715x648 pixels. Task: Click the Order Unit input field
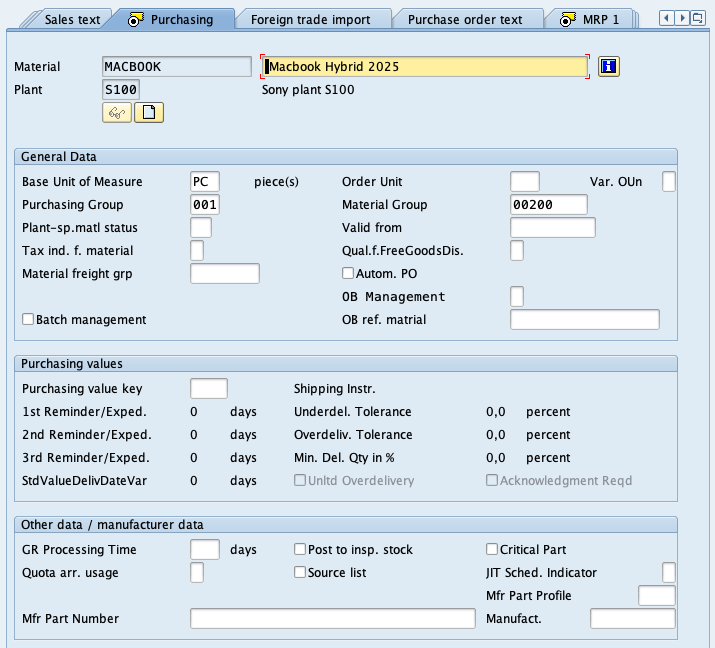point(525,181)
